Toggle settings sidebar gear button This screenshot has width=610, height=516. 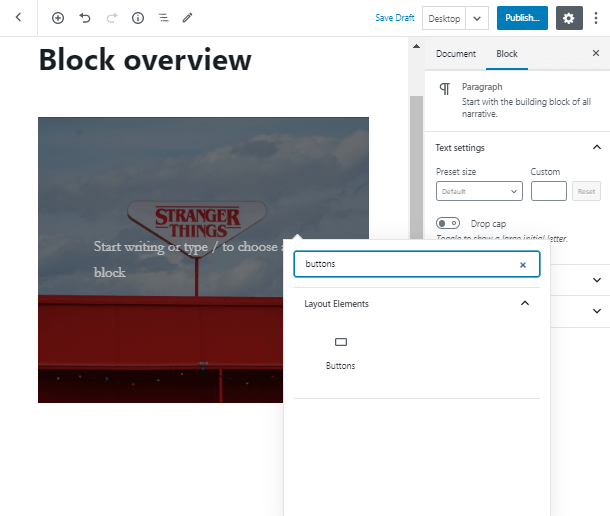pyautogui.click(x=569, y=18)
